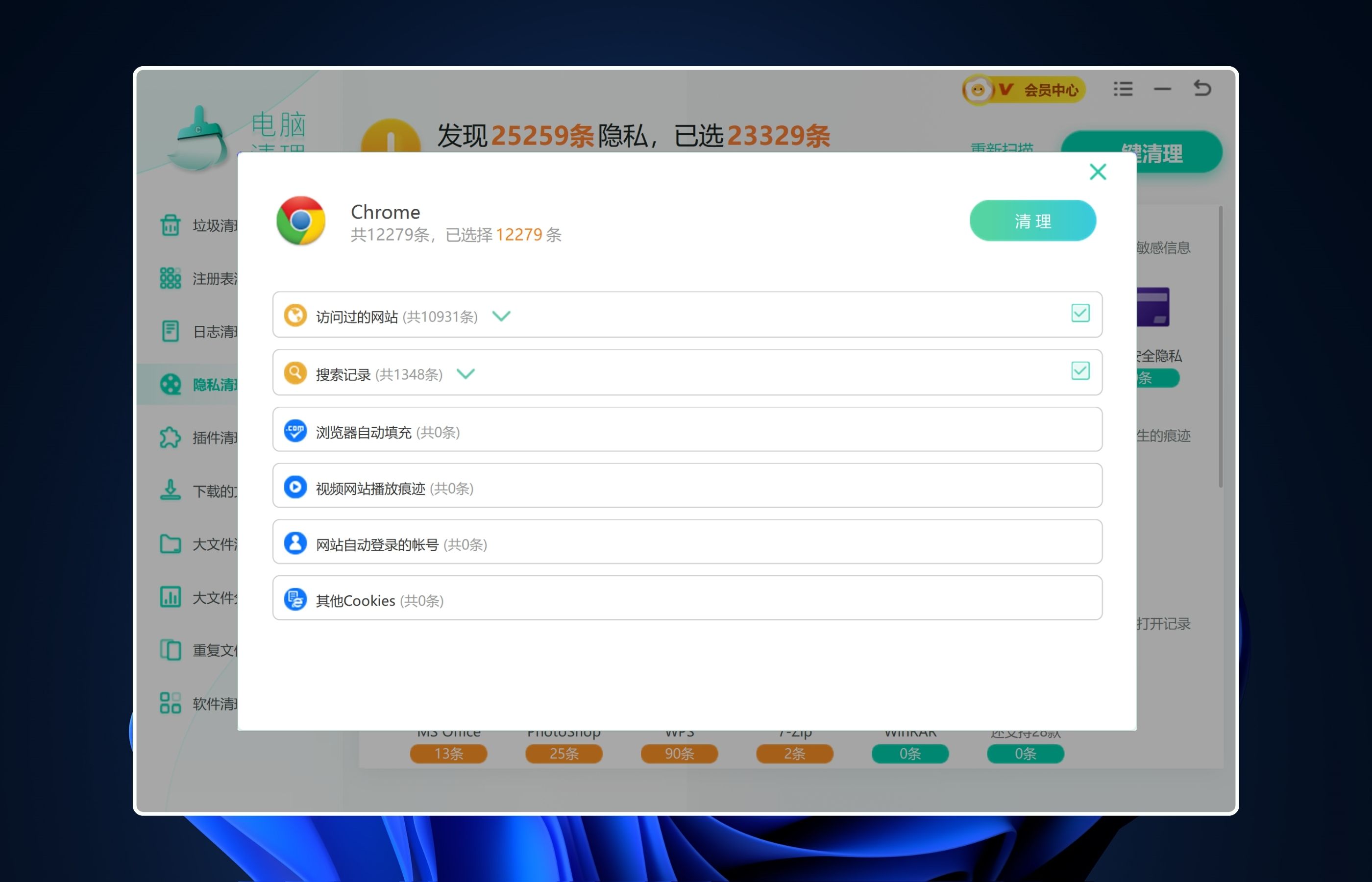Click the main window vertical scrollbar
This screenshot has width=1372, height=882.
coord(1221,347)
